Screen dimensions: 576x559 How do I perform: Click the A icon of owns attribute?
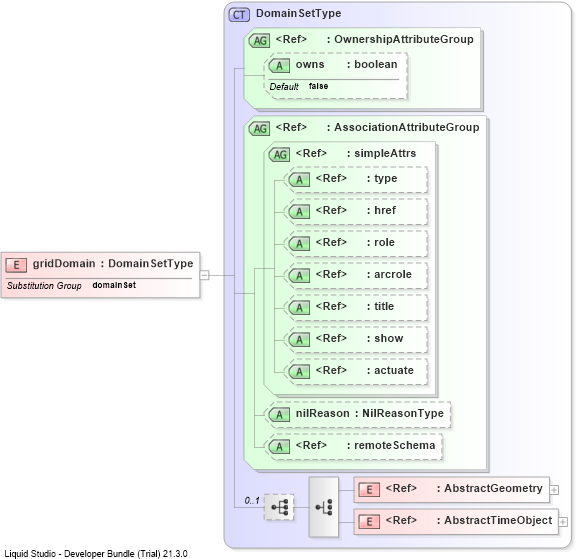coord(279,66)
